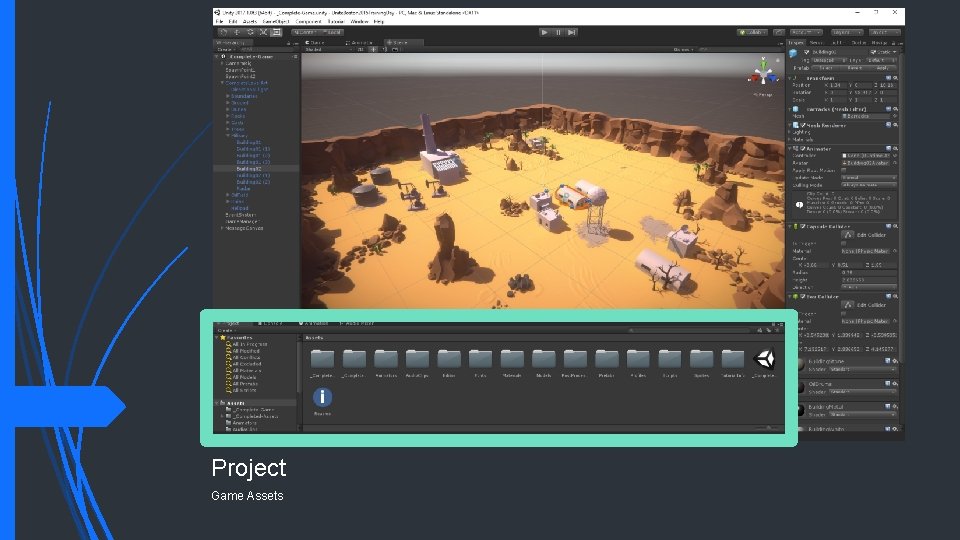Select the Move tool in toolbar
Viewport: 960px width, 540px height.
click(237, 32)
